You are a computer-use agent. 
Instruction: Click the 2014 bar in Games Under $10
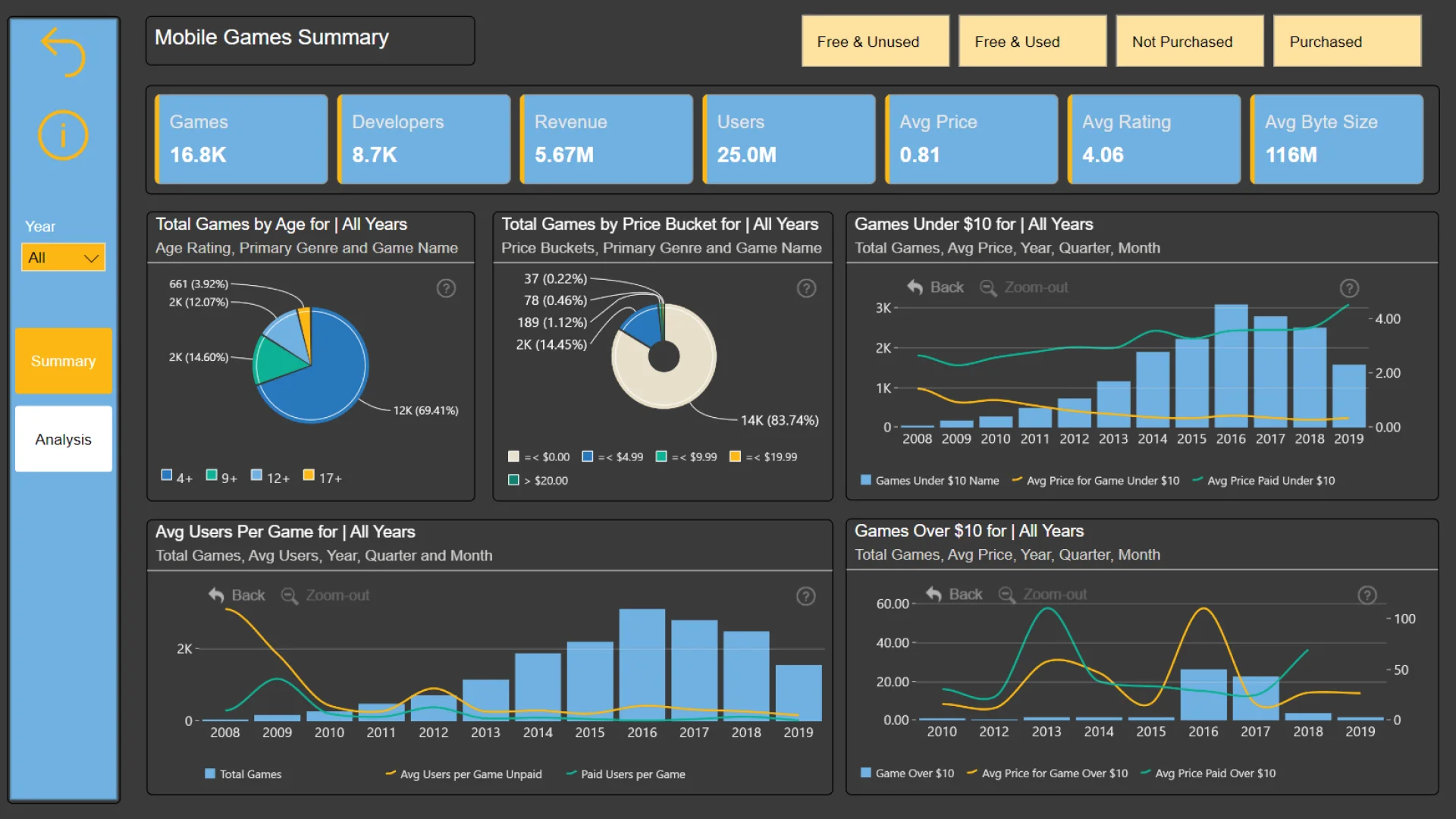coord(1153,390)
